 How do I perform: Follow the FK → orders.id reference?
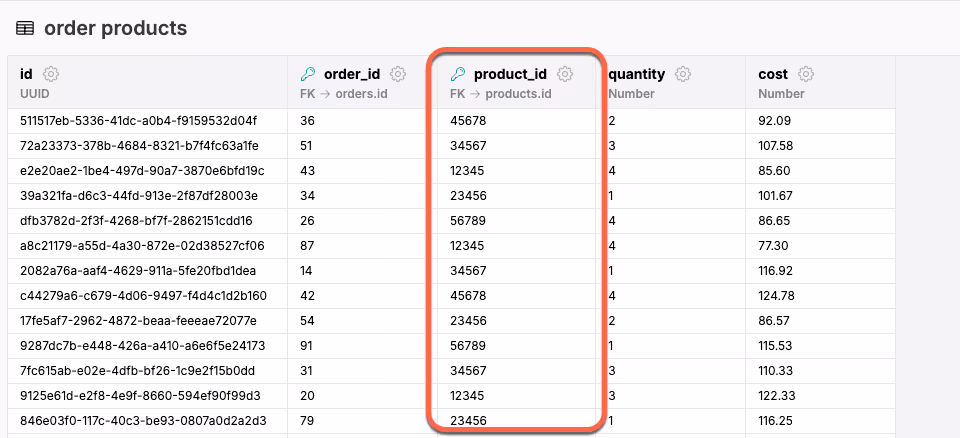343,94
